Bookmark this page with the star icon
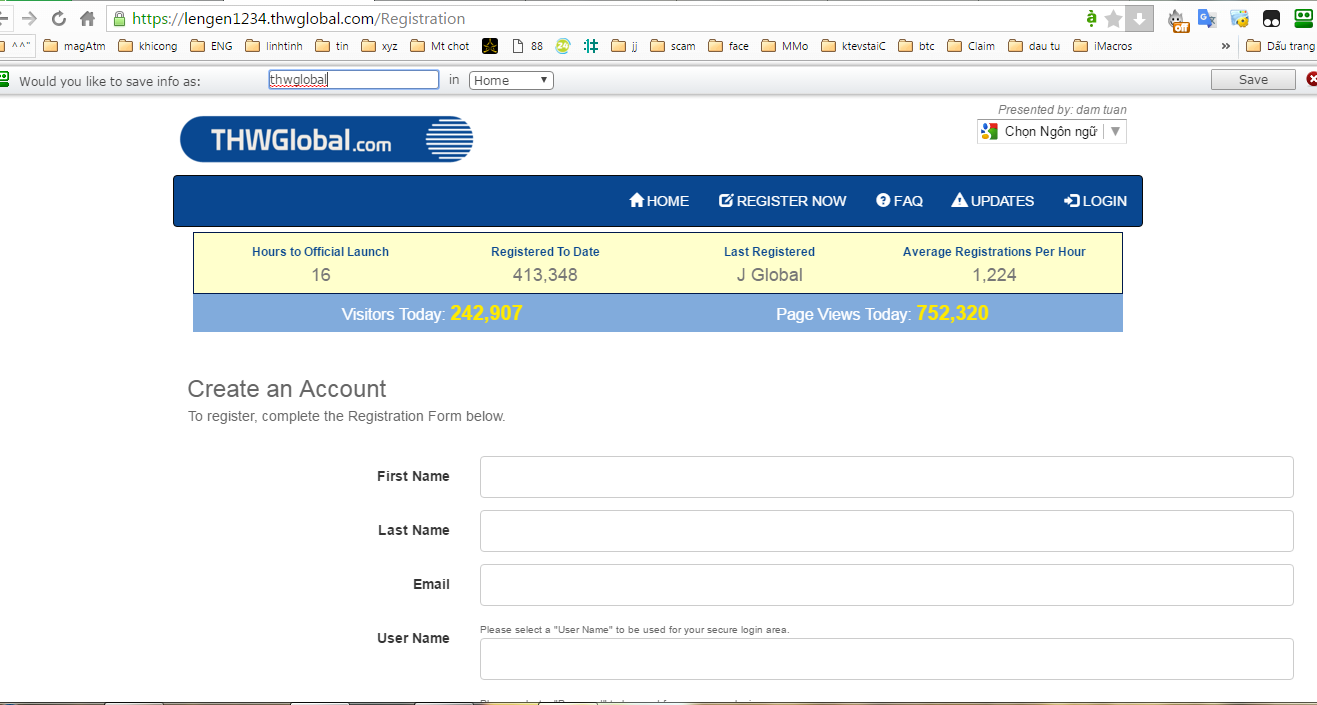 point(1113,18)
